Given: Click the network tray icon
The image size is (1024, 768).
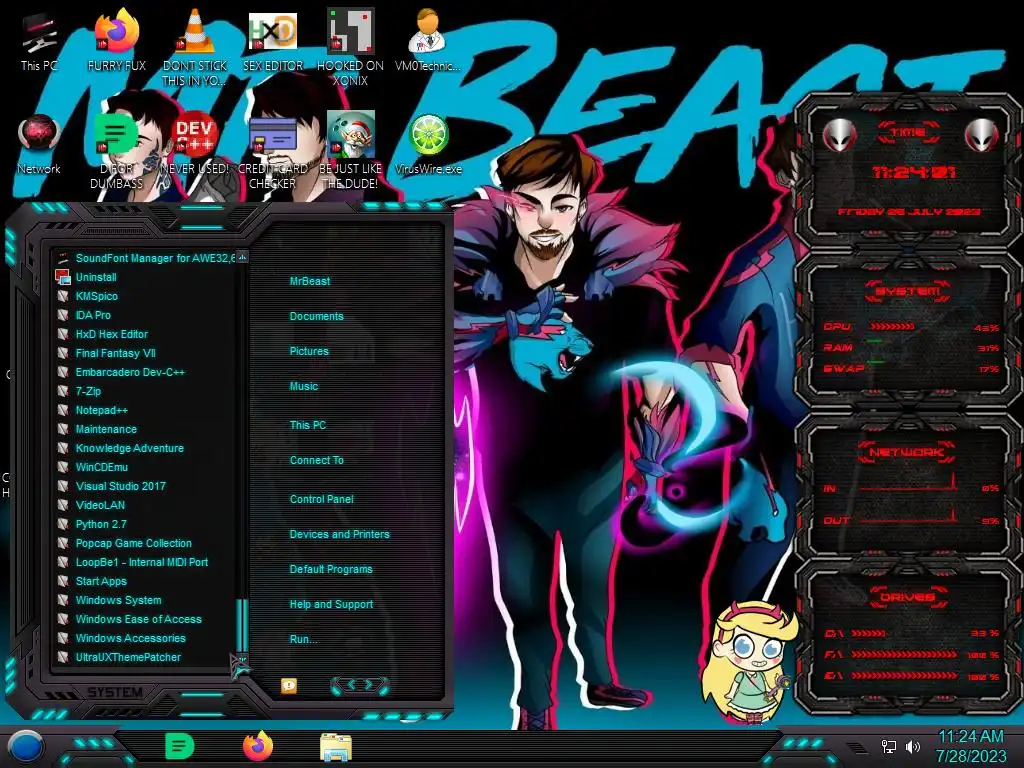Looking at the screenshot, I should [889, 746].
